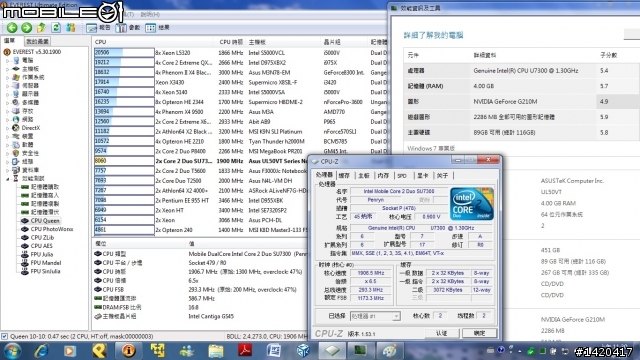Open CPU-Z 關於 about tab

[x=442, y=176]
